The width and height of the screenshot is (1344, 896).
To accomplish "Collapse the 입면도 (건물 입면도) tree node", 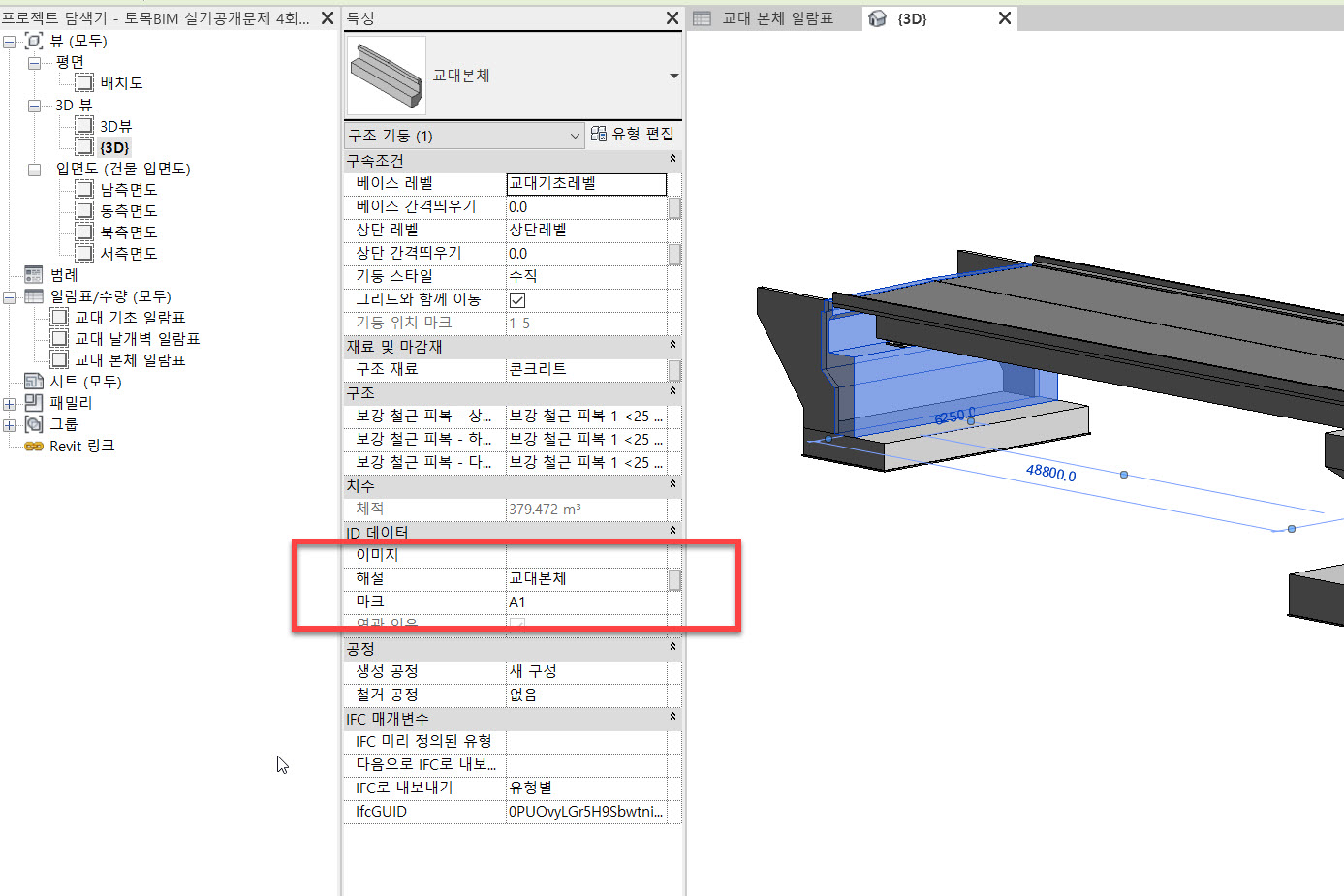I will click(x=35, y=170).
